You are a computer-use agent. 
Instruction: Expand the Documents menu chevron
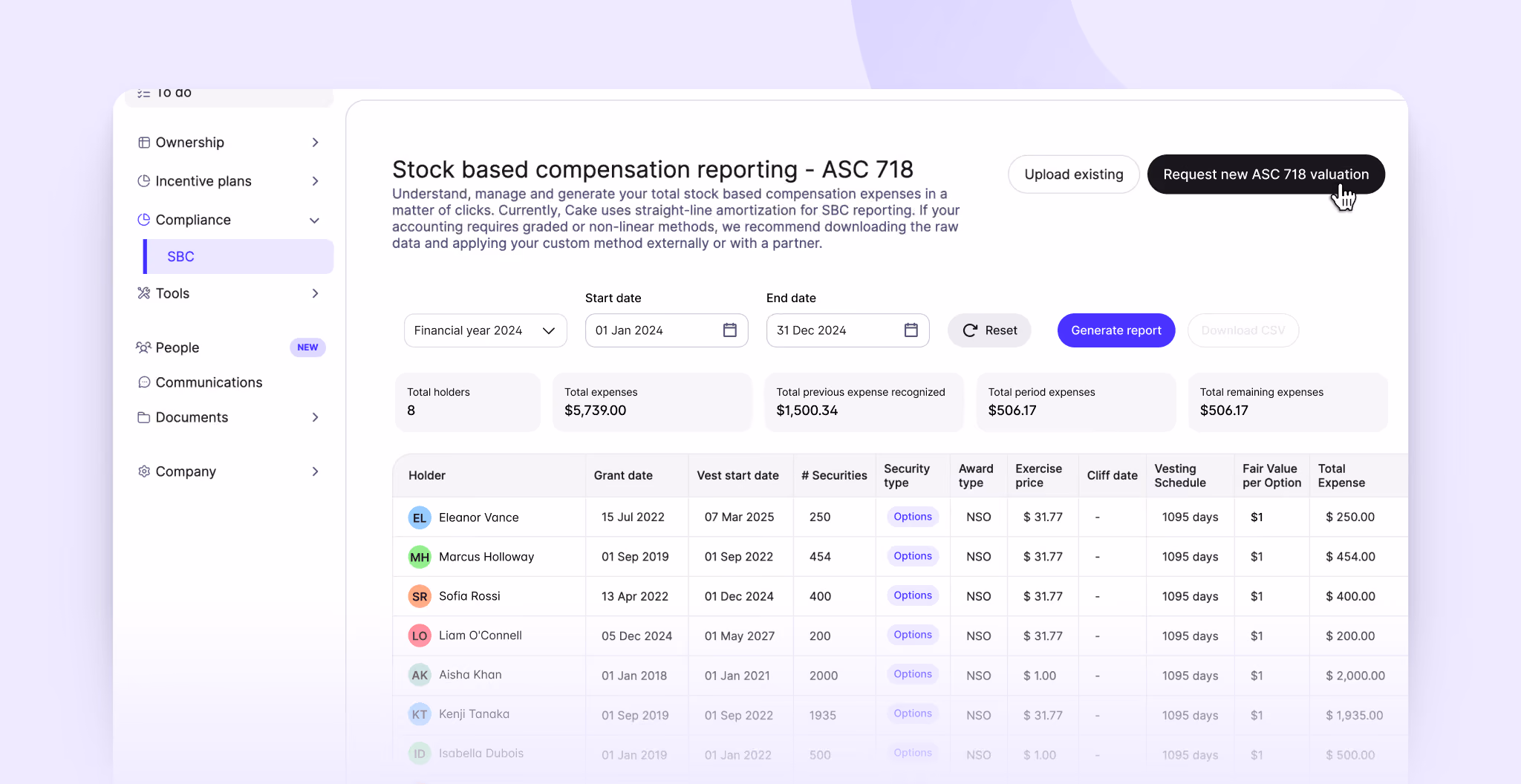[x=316, y=417]
